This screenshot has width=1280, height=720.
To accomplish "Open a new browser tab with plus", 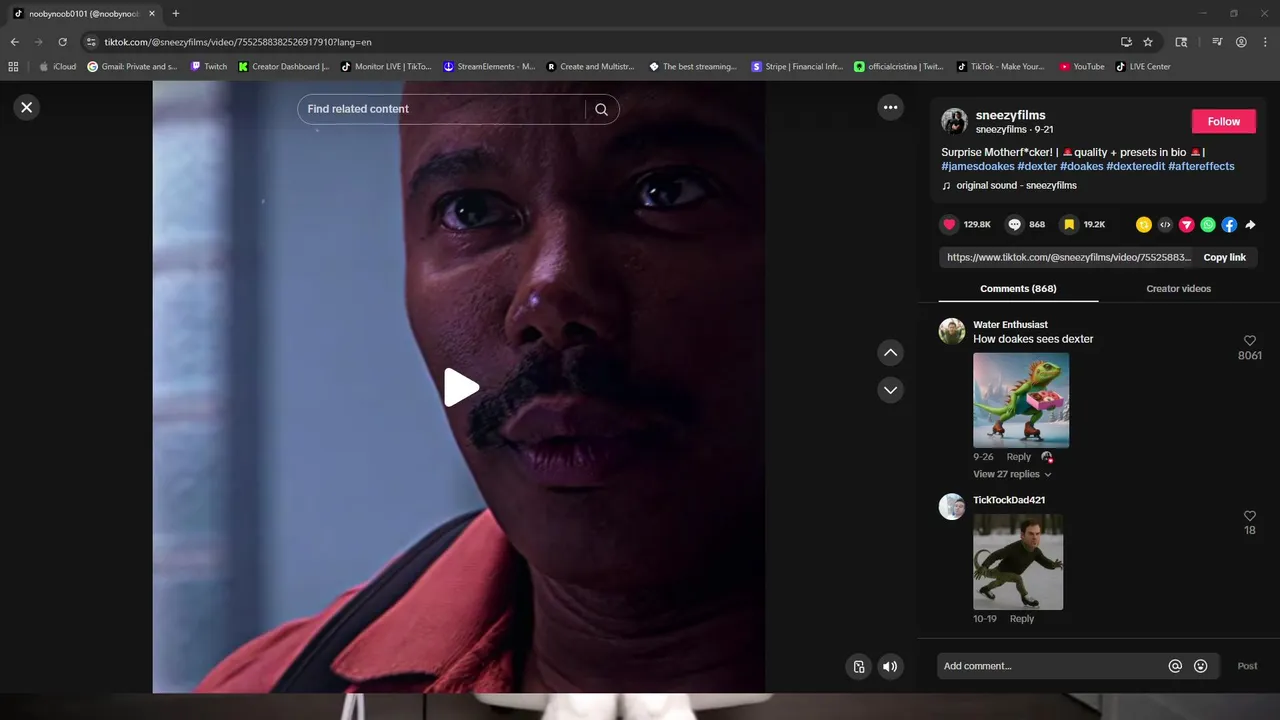I will (x=176, y=13).
